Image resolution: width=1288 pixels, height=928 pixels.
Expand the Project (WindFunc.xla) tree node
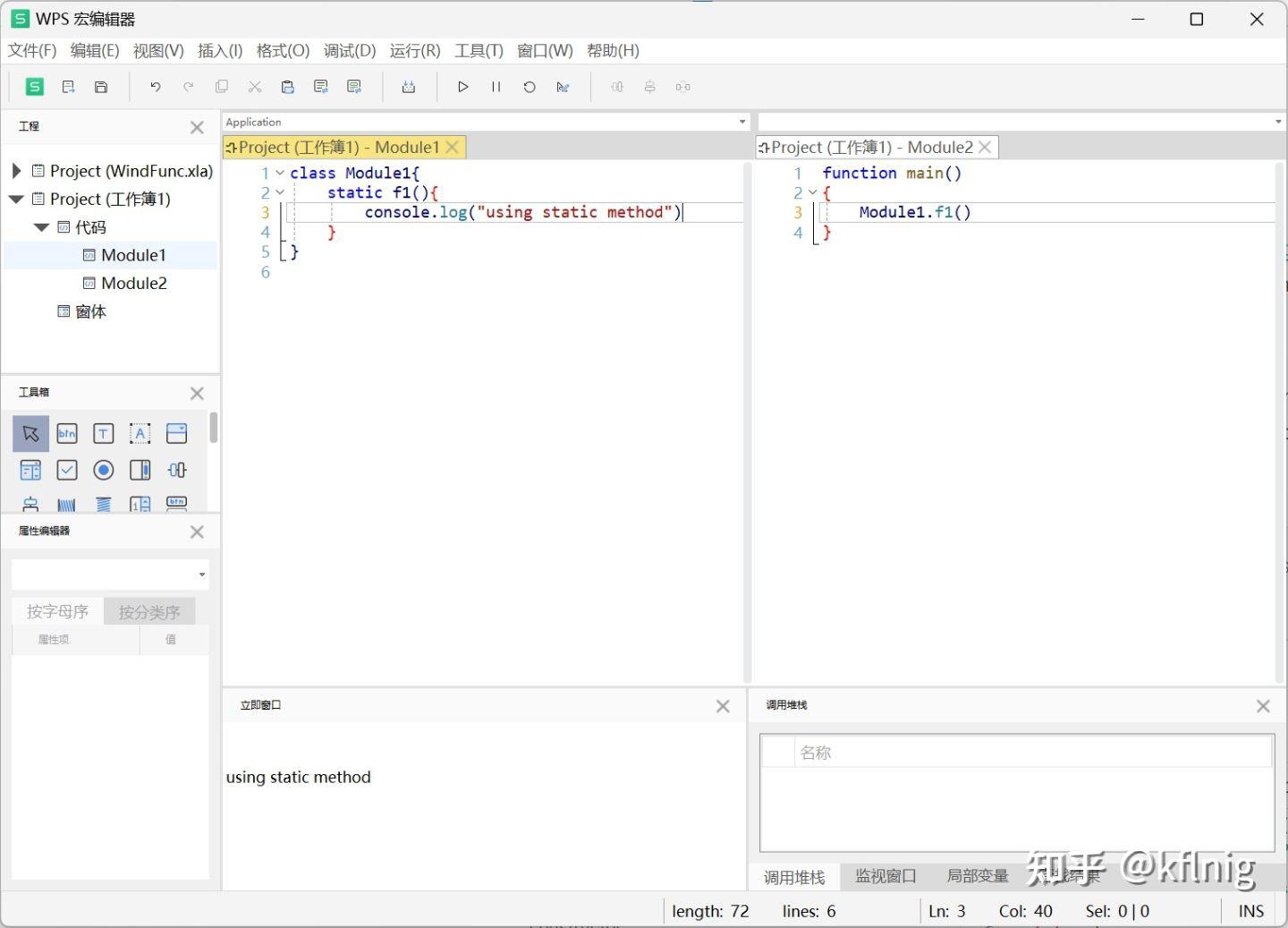(16, 171)
